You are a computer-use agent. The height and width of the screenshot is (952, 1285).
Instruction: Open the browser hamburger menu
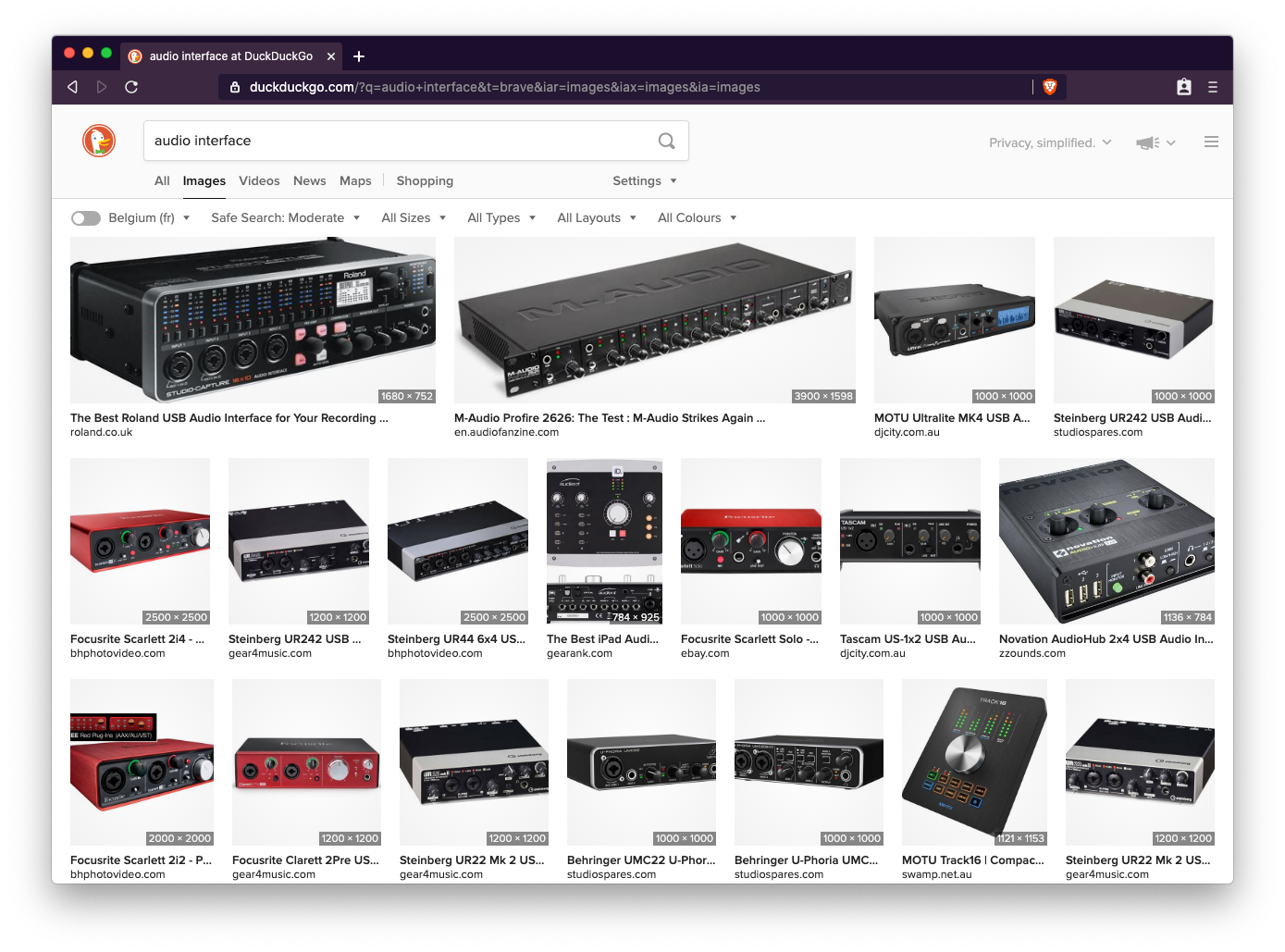point(1213,87)
